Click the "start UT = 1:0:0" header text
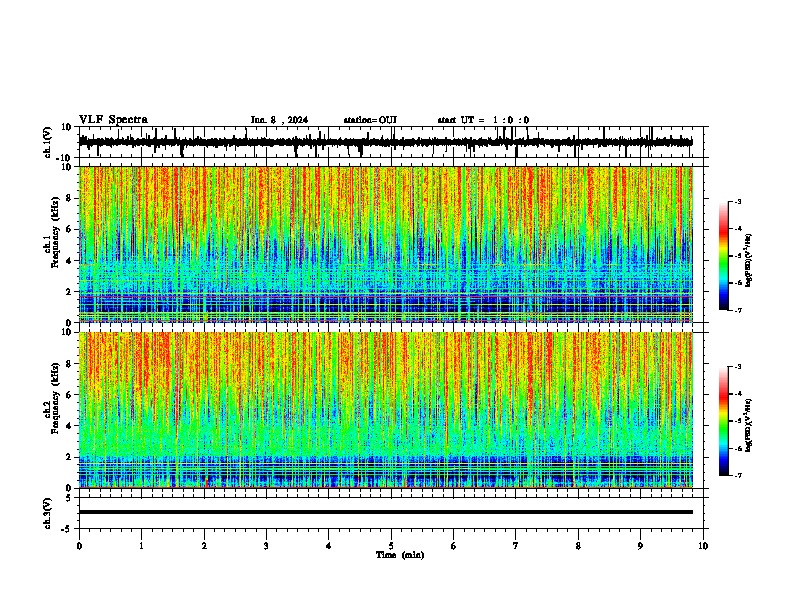The width and height of the screenshot is (792, 612). (483, 120)
